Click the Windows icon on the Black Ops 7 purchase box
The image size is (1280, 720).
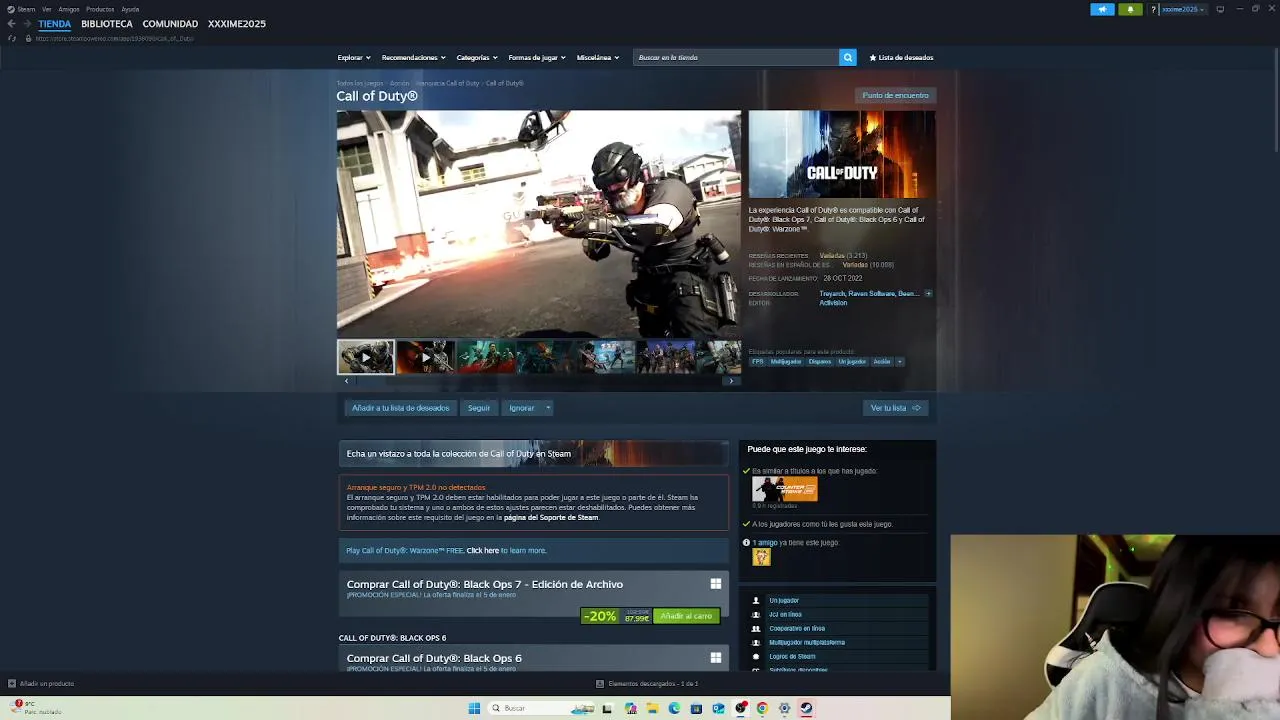[715, 584]
